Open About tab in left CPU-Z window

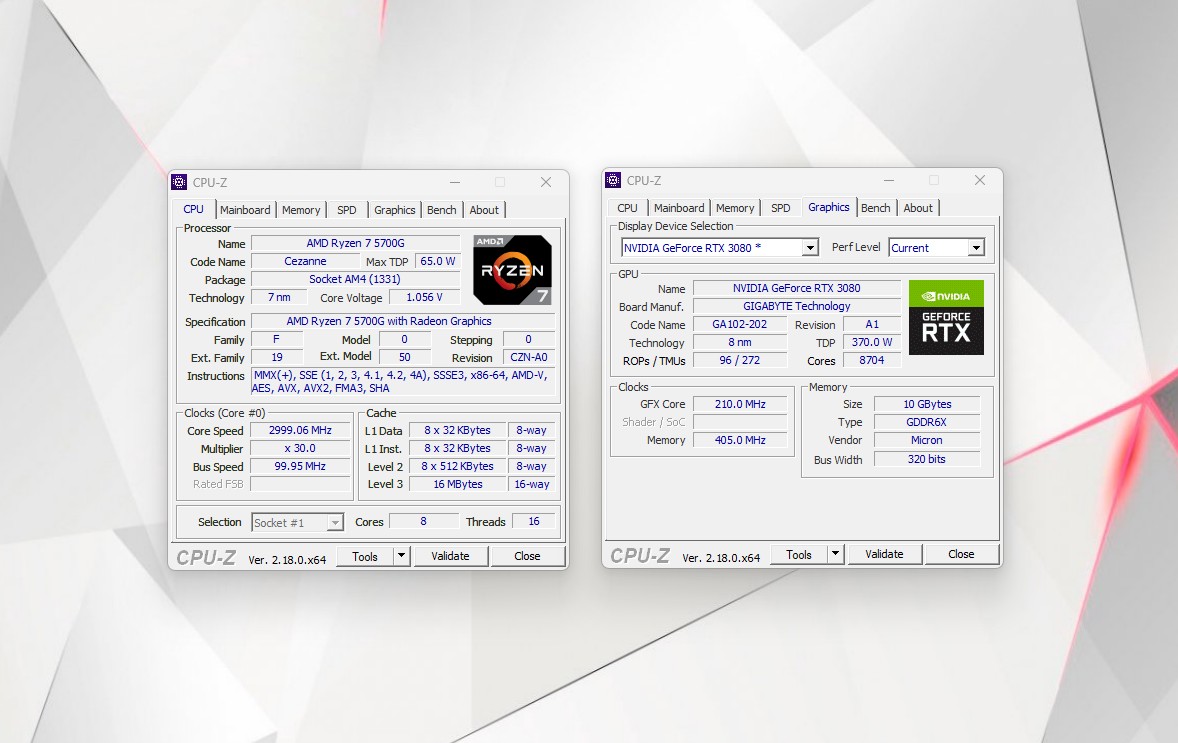pos(484,210)
